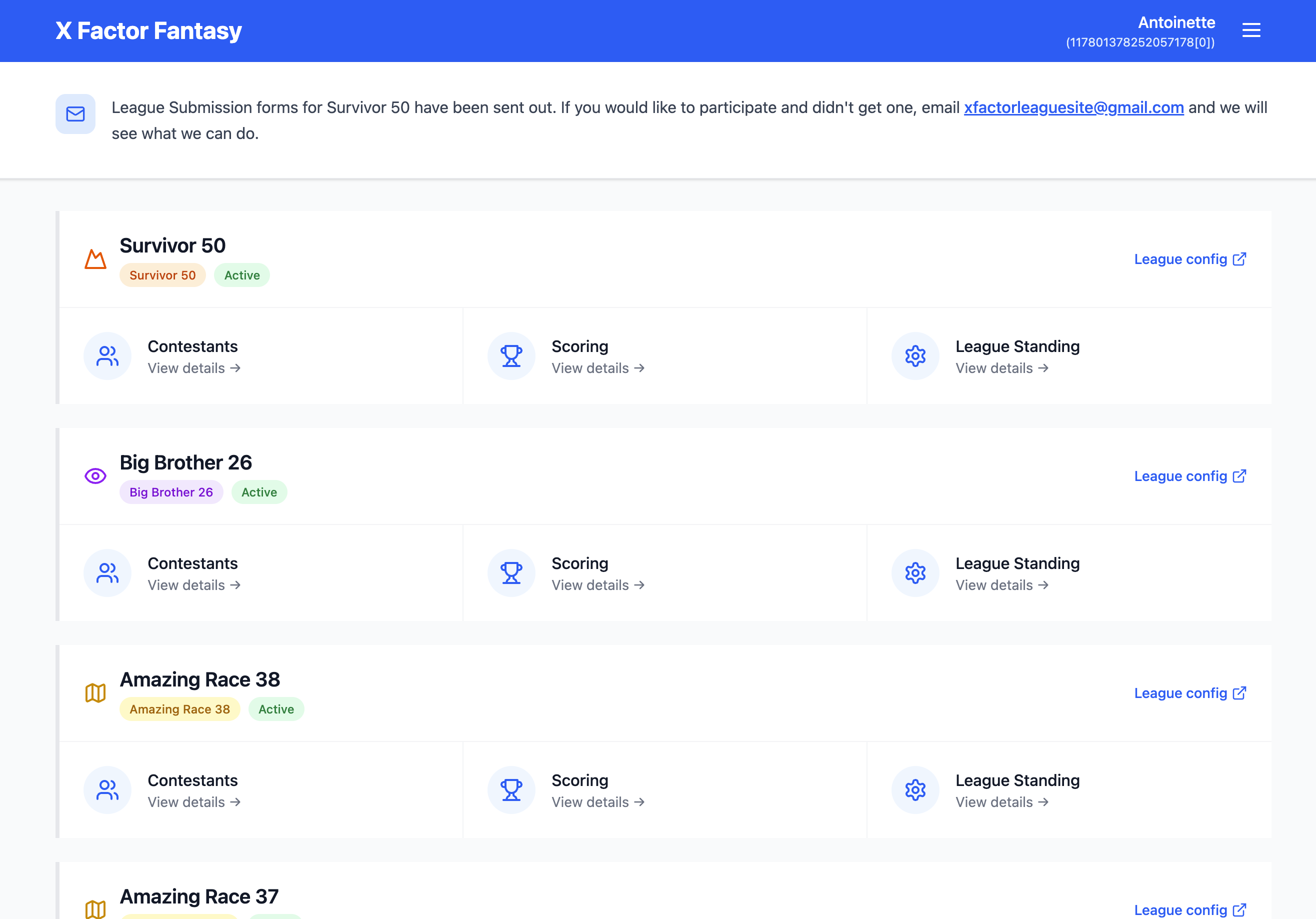Open the hamburger menu in the header
1316x919 pixels.
coord(1250,30)
